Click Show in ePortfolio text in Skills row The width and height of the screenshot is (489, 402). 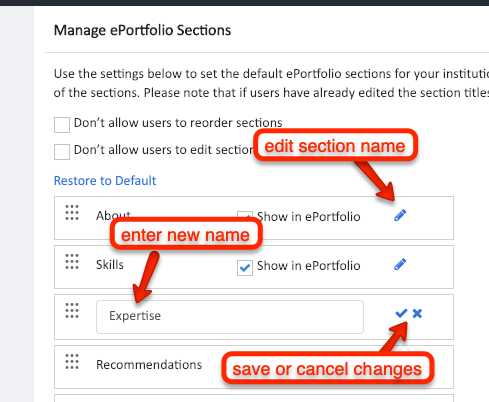coord(309,266)
